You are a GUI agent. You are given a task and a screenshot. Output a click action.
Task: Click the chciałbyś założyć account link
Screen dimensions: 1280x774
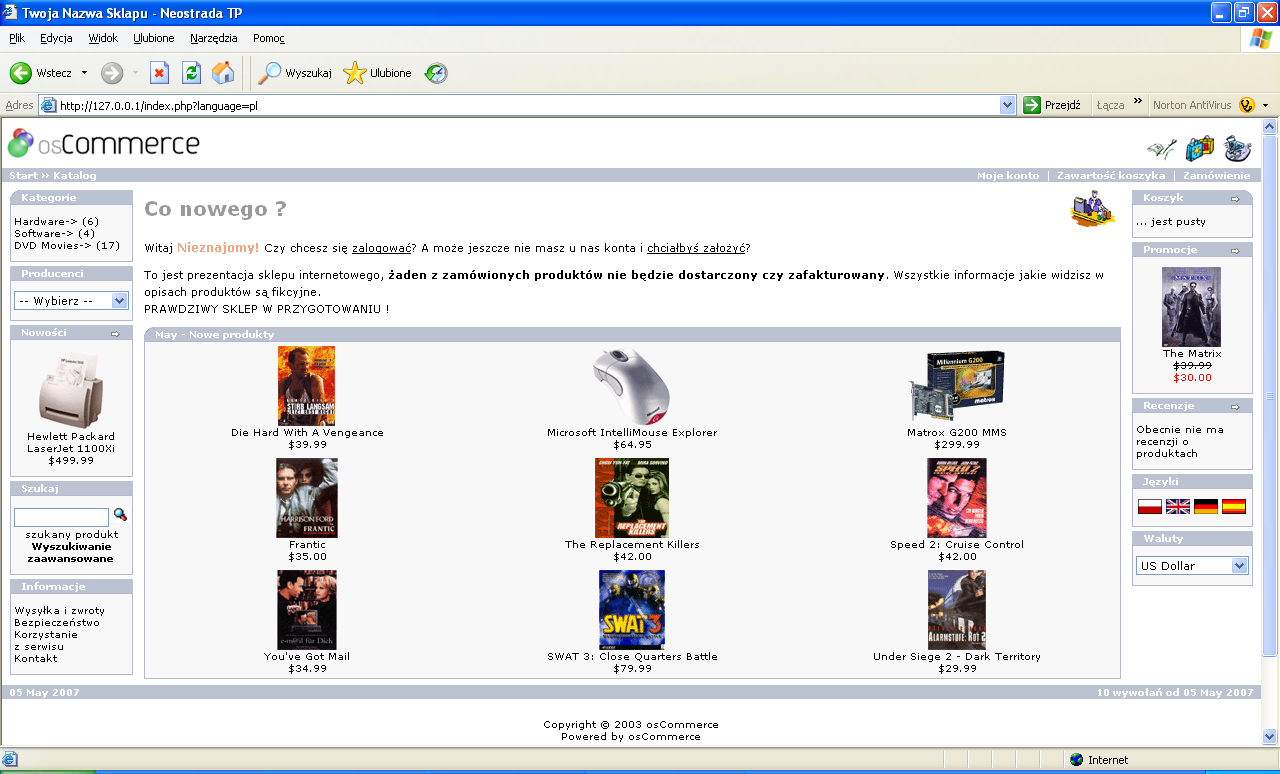(x=695, y=248)
